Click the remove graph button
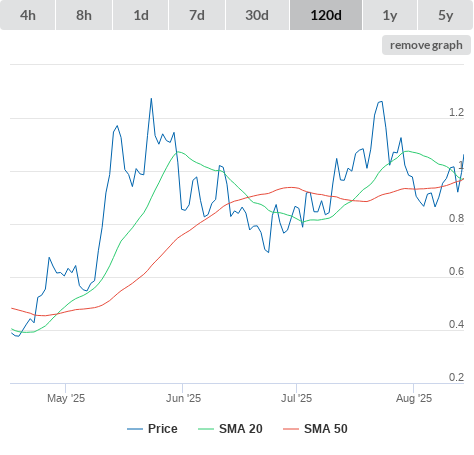Image resolution: width=474 pixels, height=455 pixels. click(426, 45)
